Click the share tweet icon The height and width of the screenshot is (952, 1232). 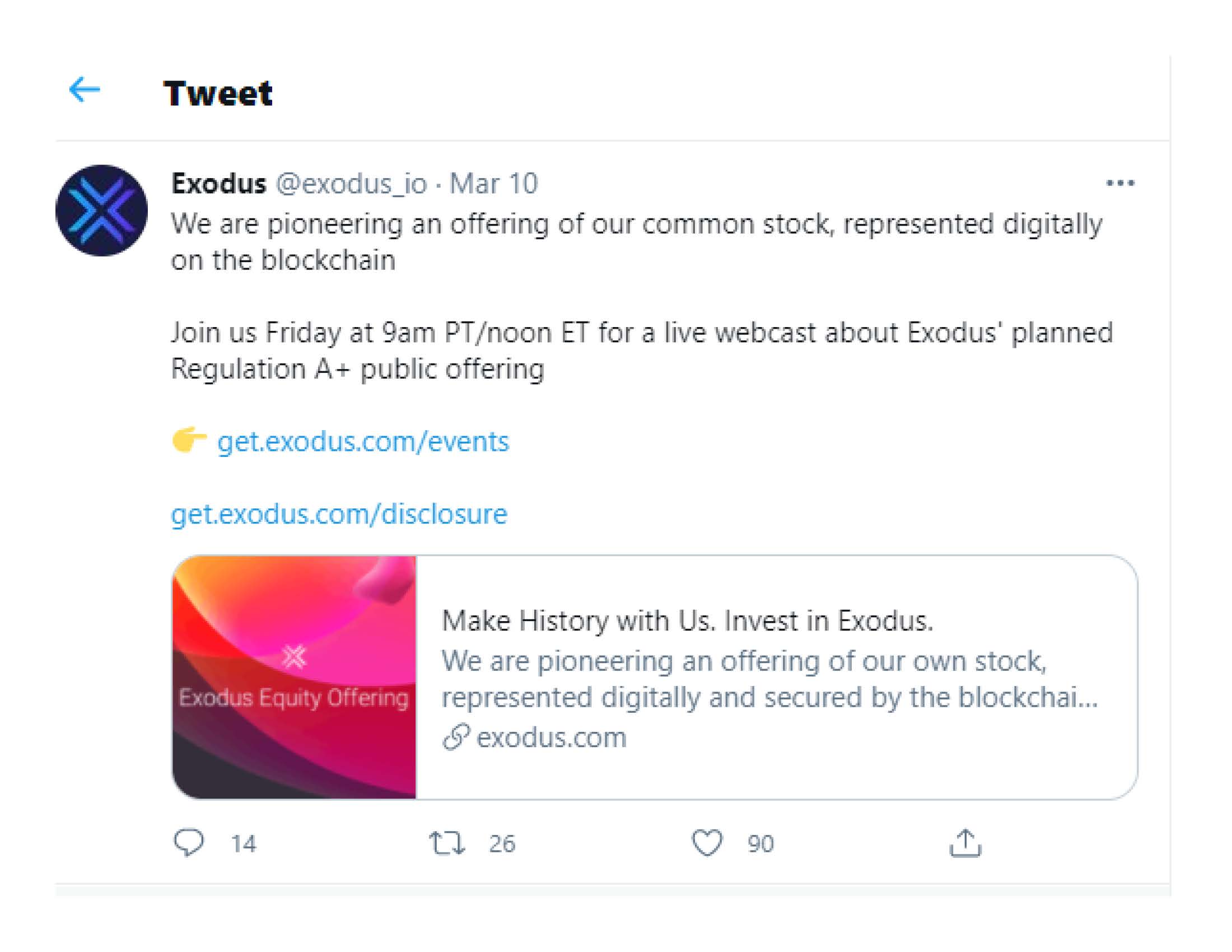pos(965,843)
